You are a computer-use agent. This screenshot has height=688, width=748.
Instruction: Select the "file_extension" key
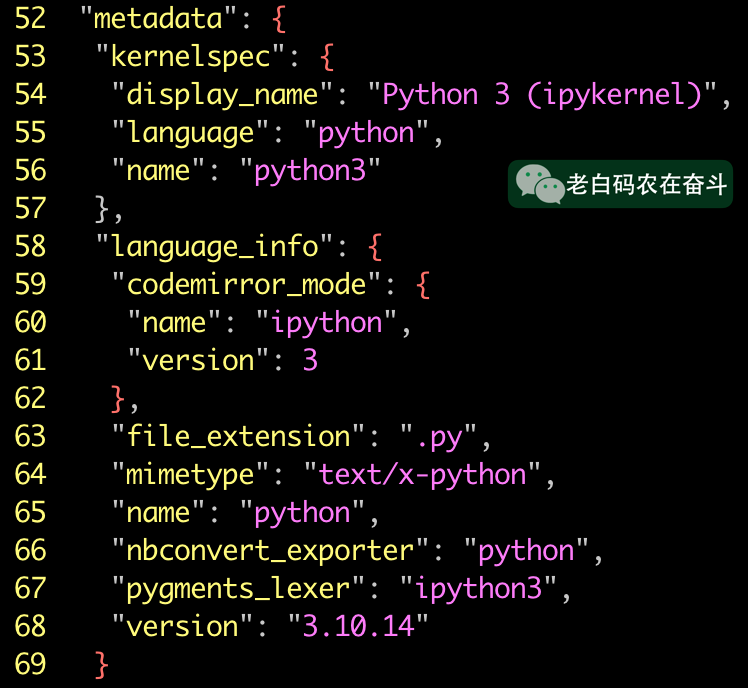click(238, 437)
